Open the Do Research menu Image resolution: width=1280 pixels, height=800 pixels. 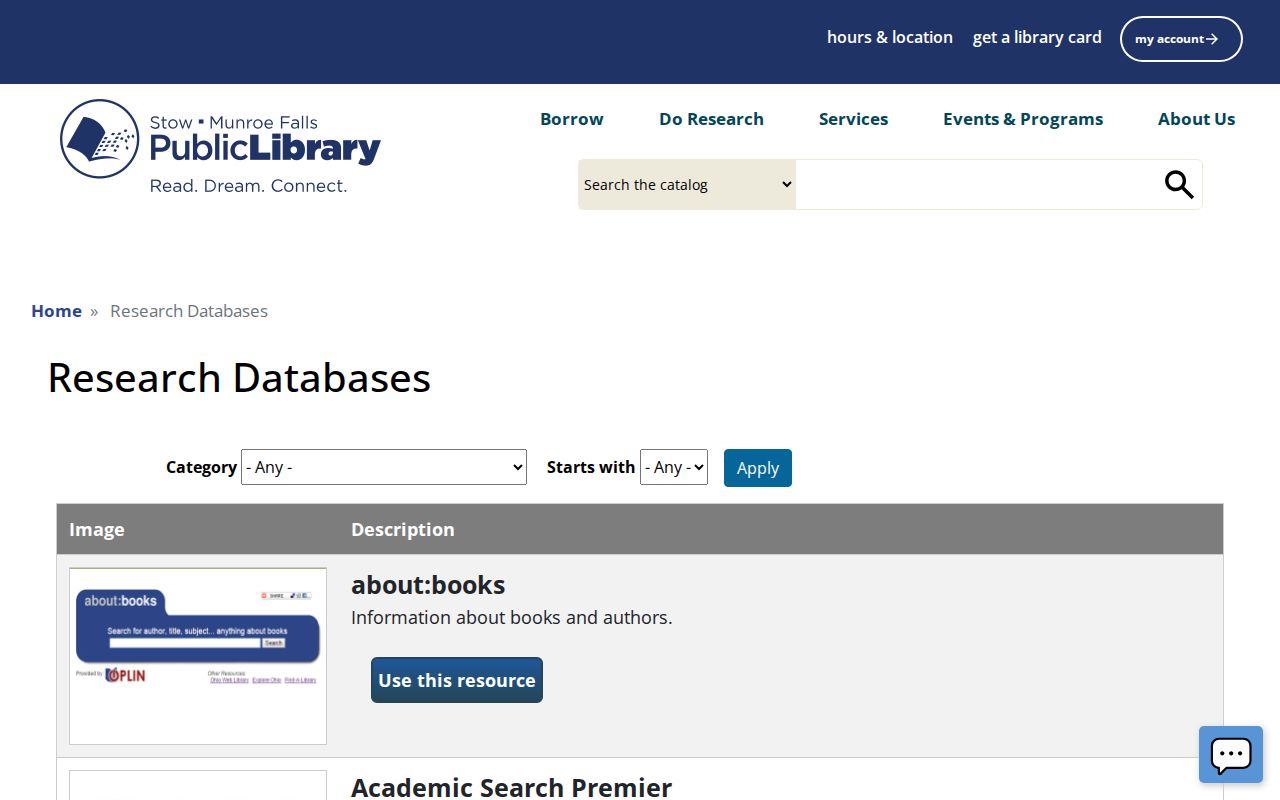tap(711, 119)
